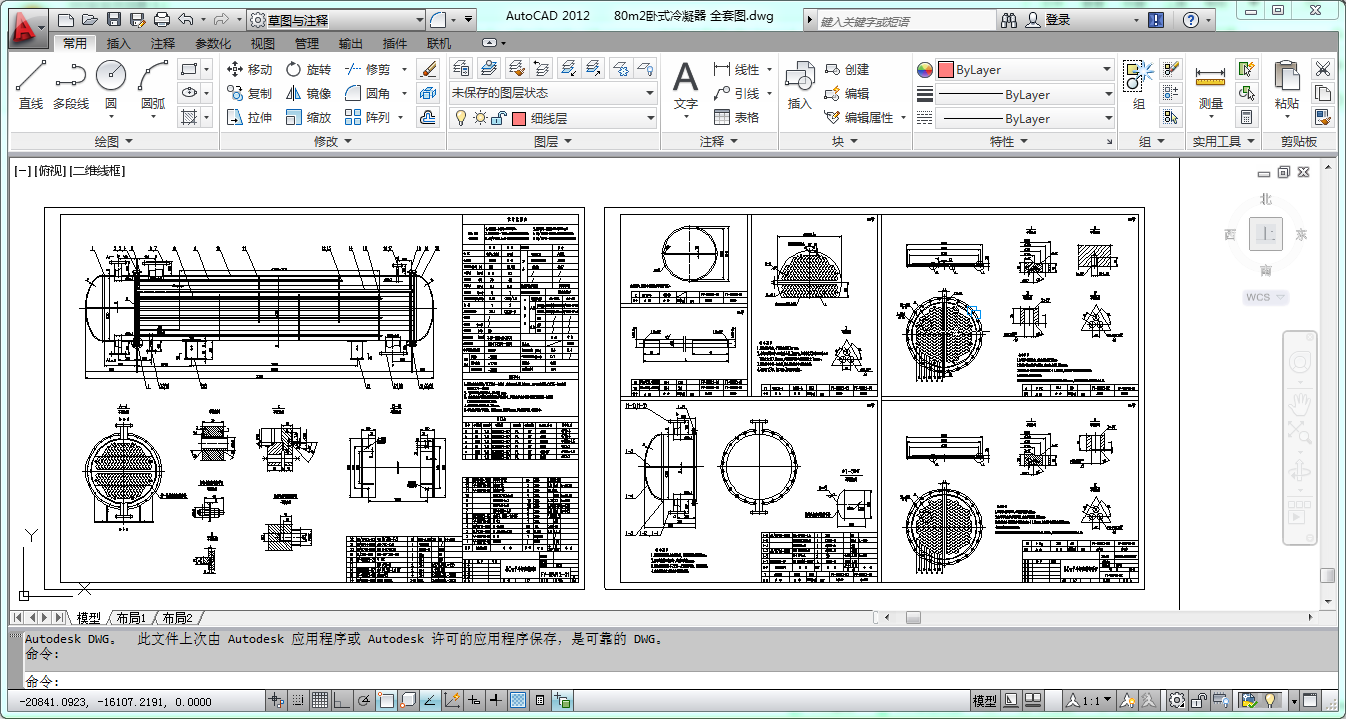The width and height of the screenshot is (1346, 719).
Task: Expand the 草图与注释 workspace dropdown
Action: 419,20
